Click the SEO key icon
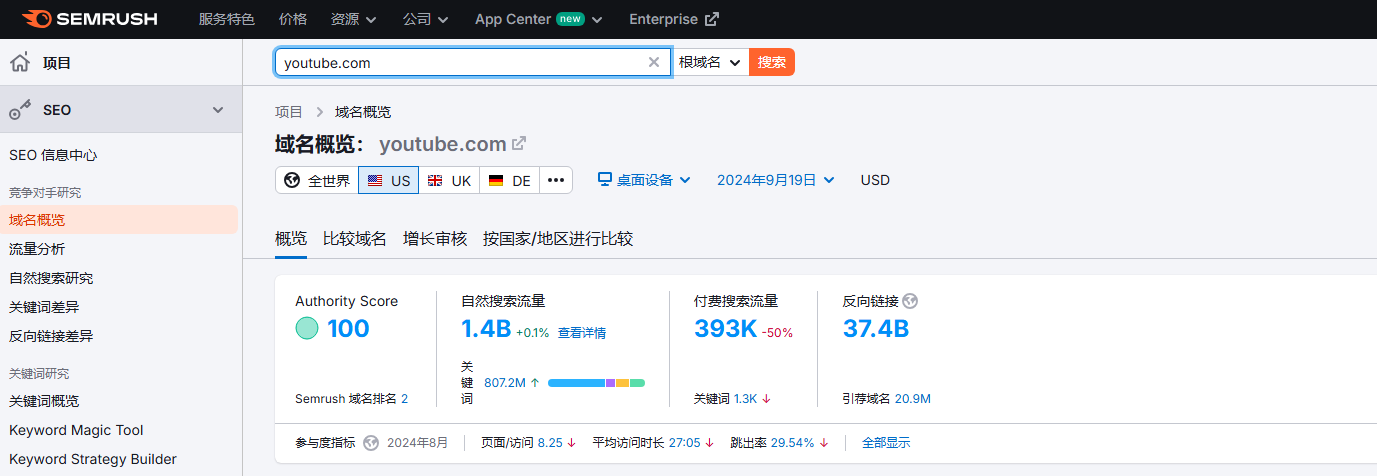This screenshot has height=476, width=1377. pyautogui.click(x=20, y=110)
